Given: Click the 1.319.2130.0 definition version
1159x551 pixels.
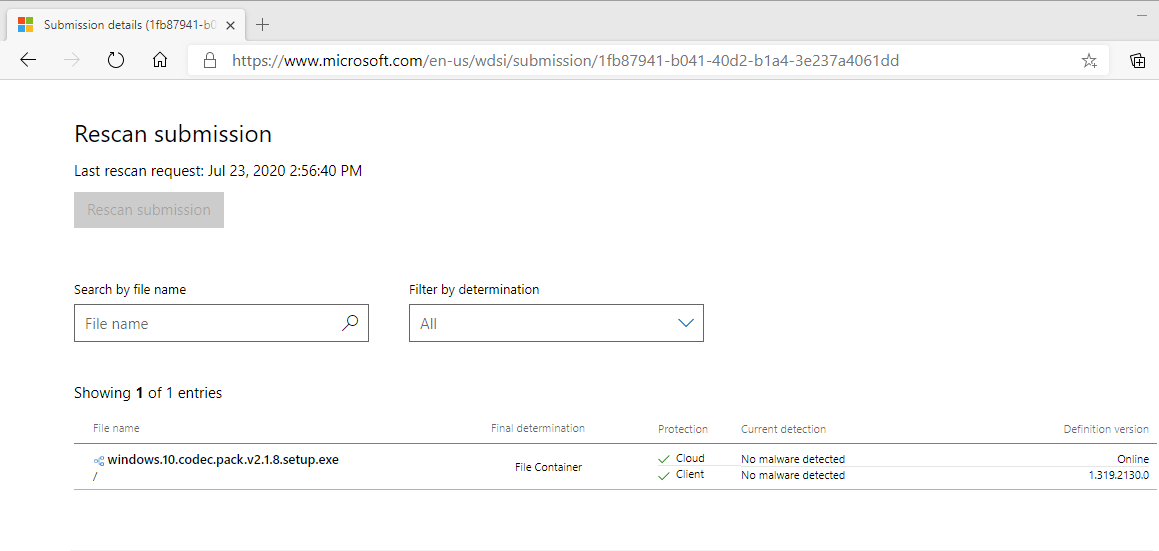Looking at the screenshot, I should click(x=1118, y=476).
